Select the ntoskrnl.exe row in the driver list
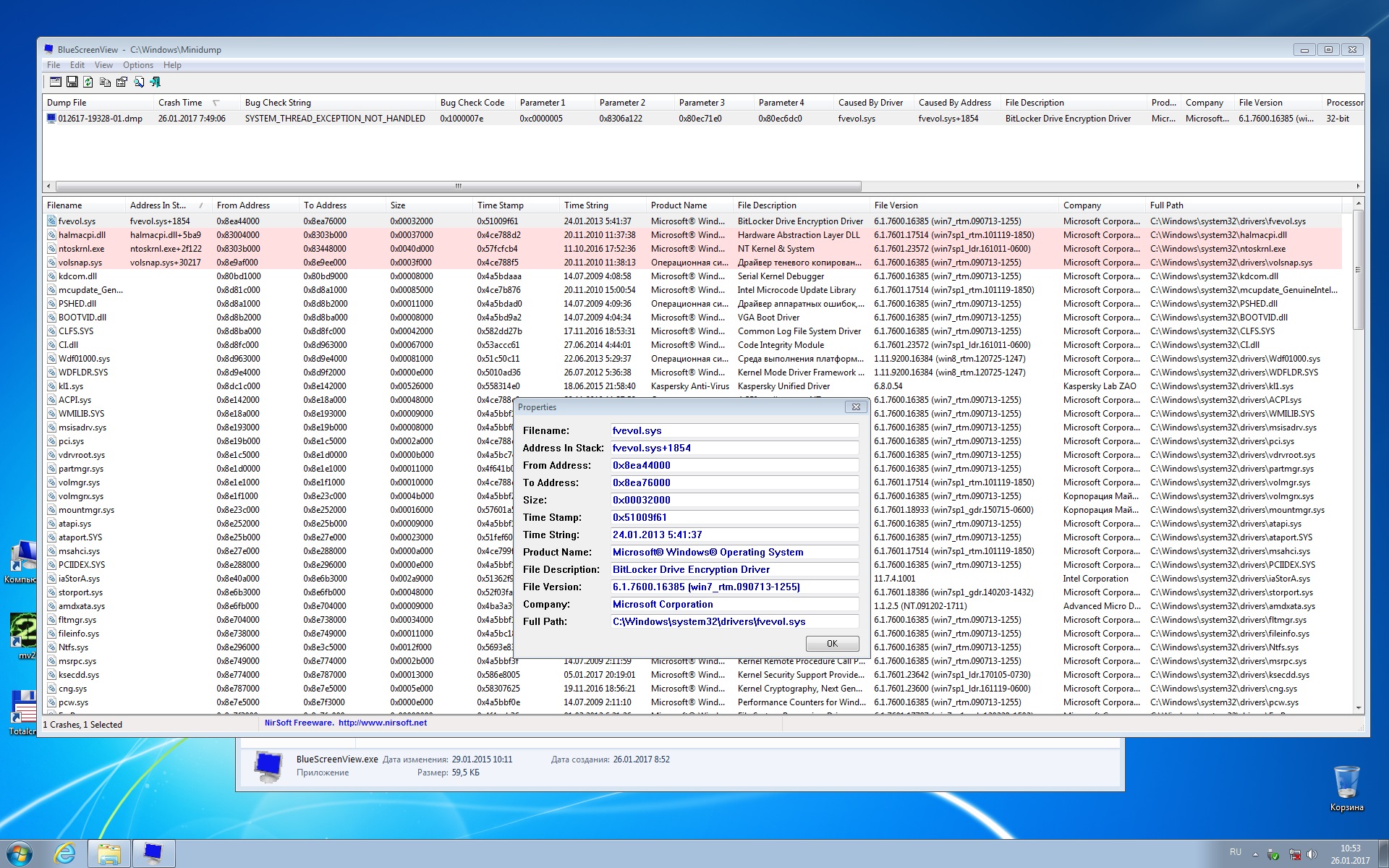This screenshot has width=1389, height=868. pos(81,249)
